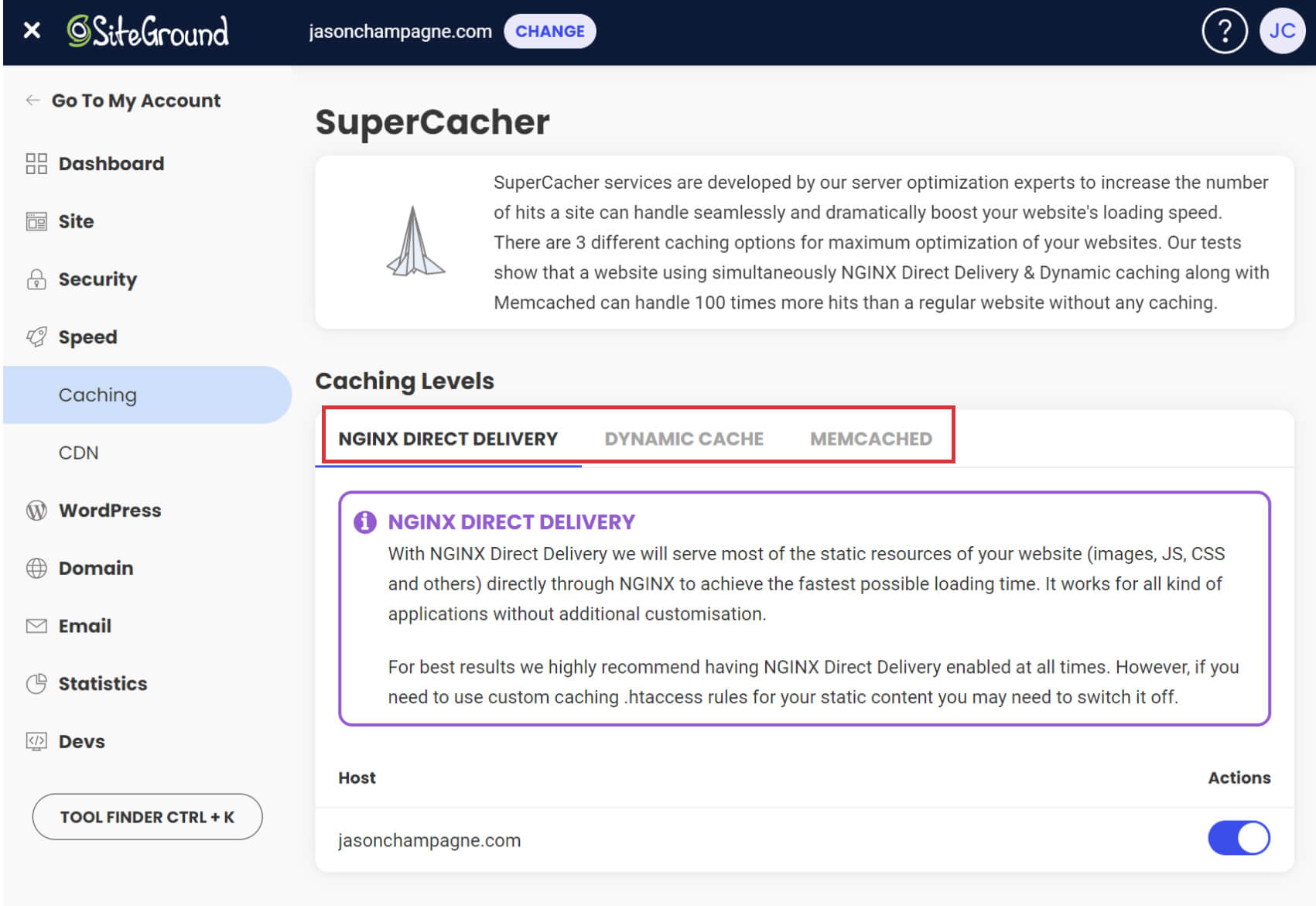The image size is (1316, 906).
Task: Click the help question mark icon
Action: (1223, 32)
